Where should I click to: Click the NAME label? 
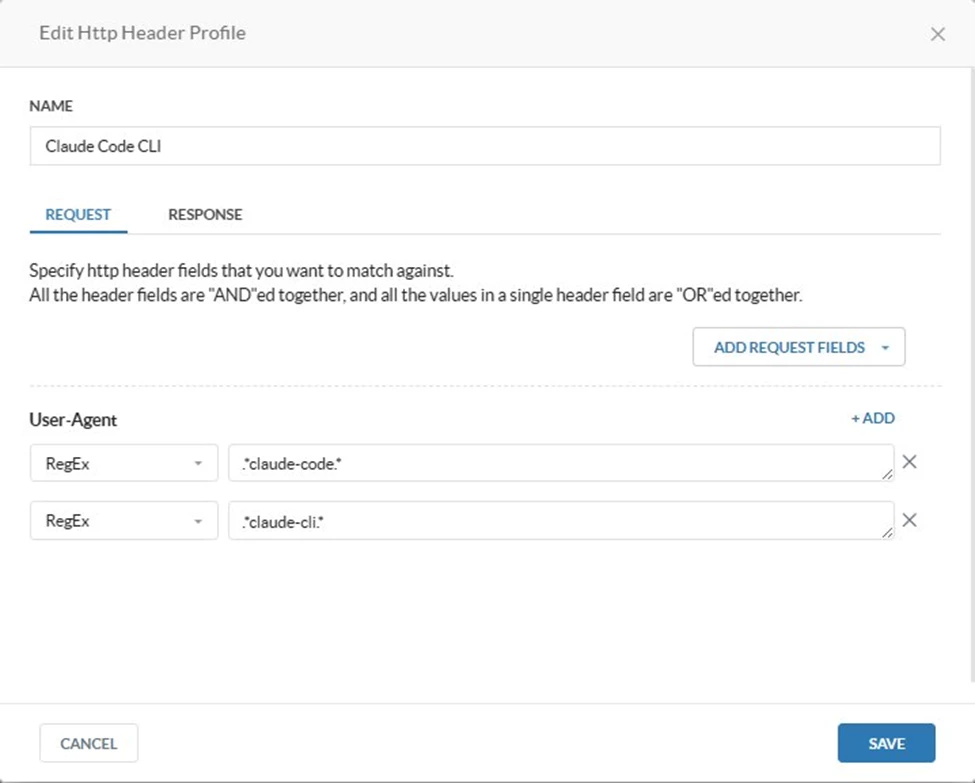coord(51,106)
